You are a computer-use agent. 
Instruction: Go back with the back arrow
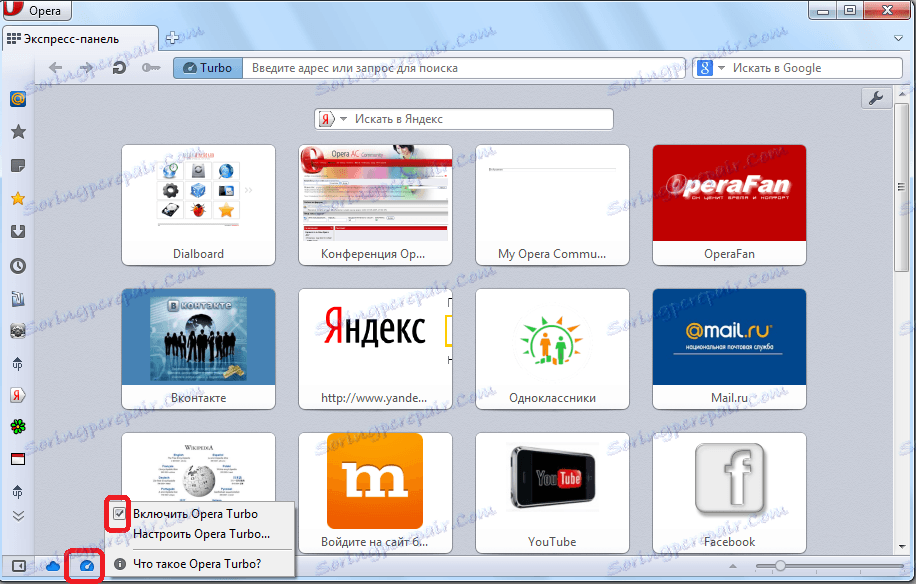pyautogui.click(x=55, y=68)
